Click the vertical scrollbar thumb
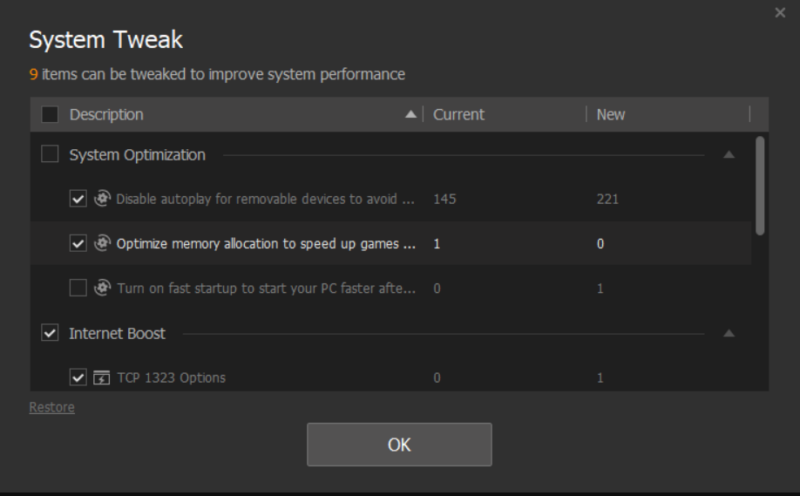800x496 pixels. coord(760,185)
